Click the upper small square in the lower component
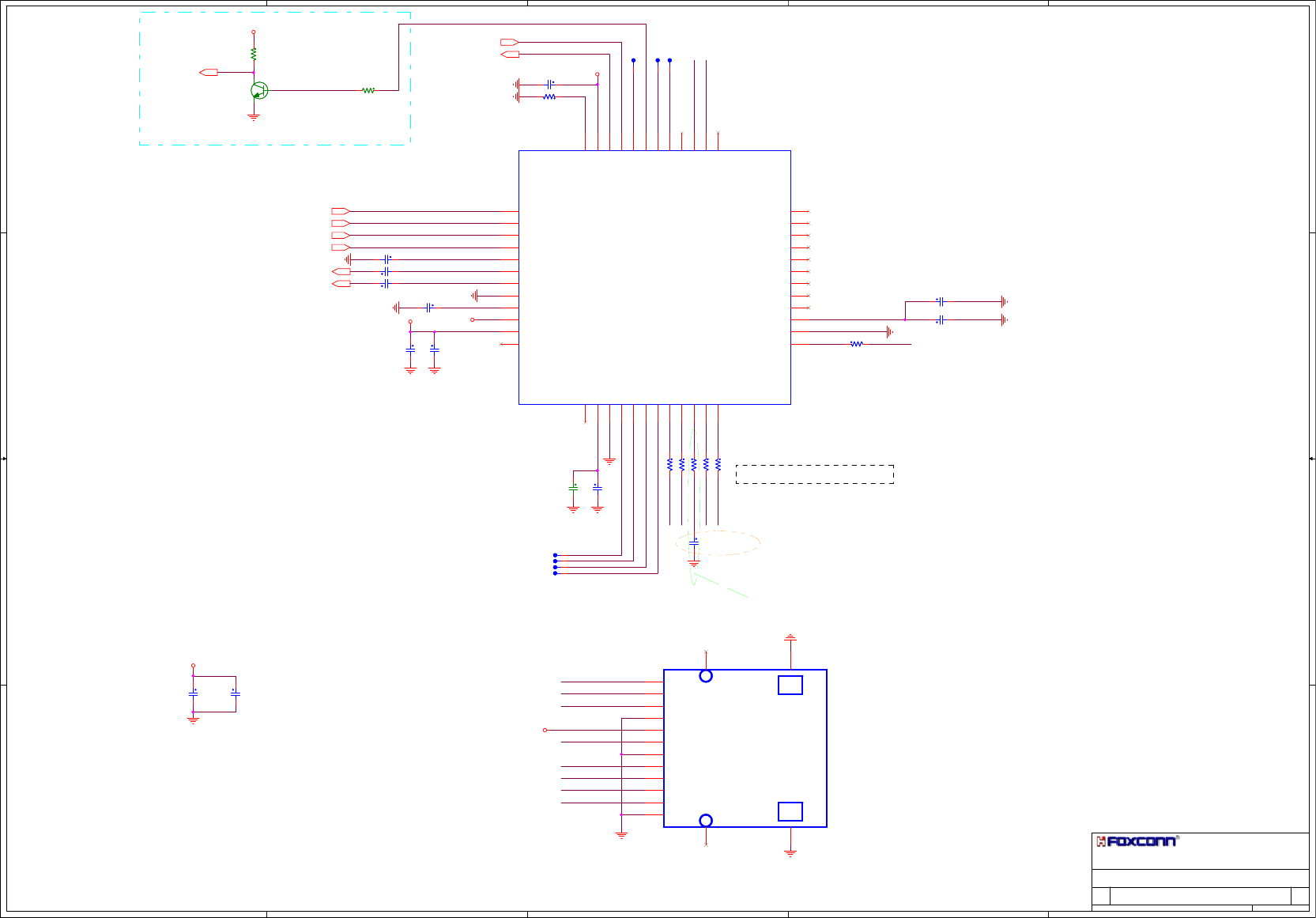1316x918 pixels. pyautogui.click(x=790, y=685)
